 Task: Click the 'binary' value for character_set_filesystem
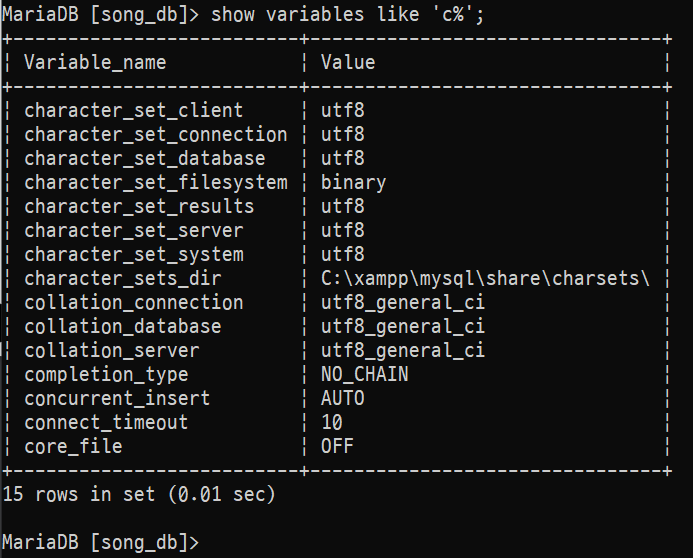[353, 182]
